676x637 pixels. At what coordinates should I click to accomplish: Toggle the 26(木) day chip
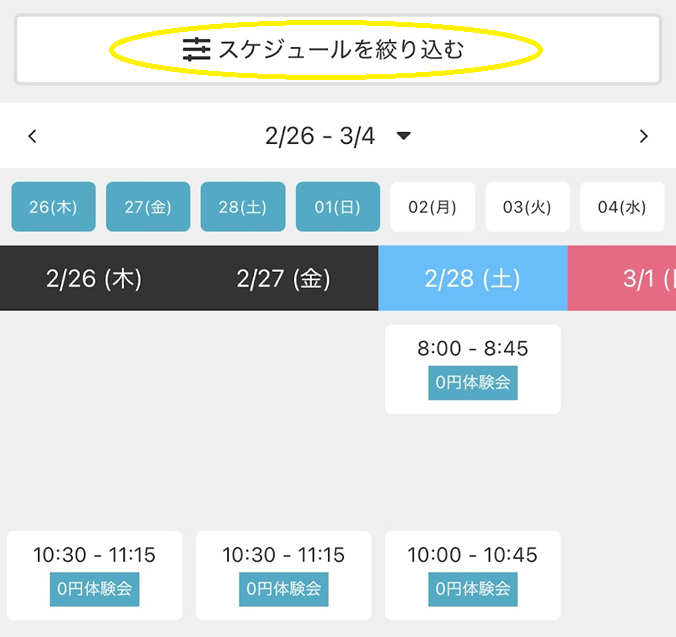click(x=53, y=207)
